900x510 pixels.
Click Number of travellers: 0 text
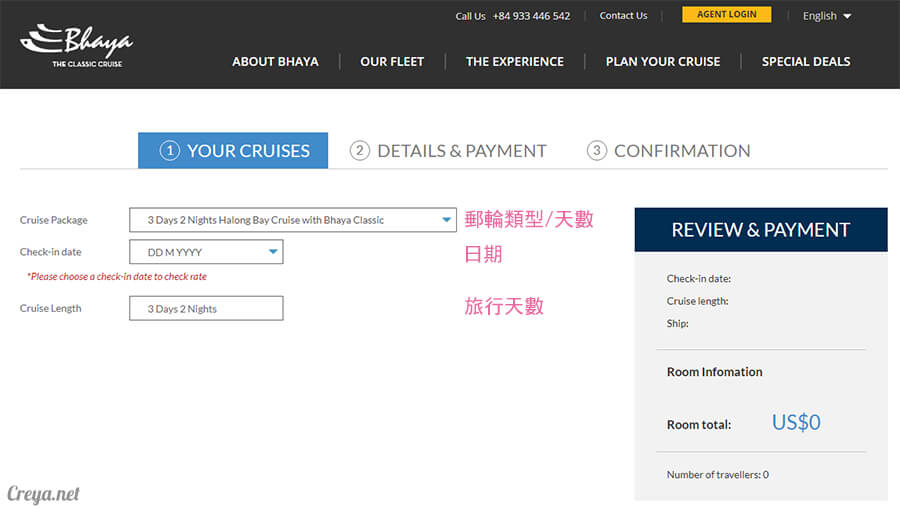pos(717,474)
